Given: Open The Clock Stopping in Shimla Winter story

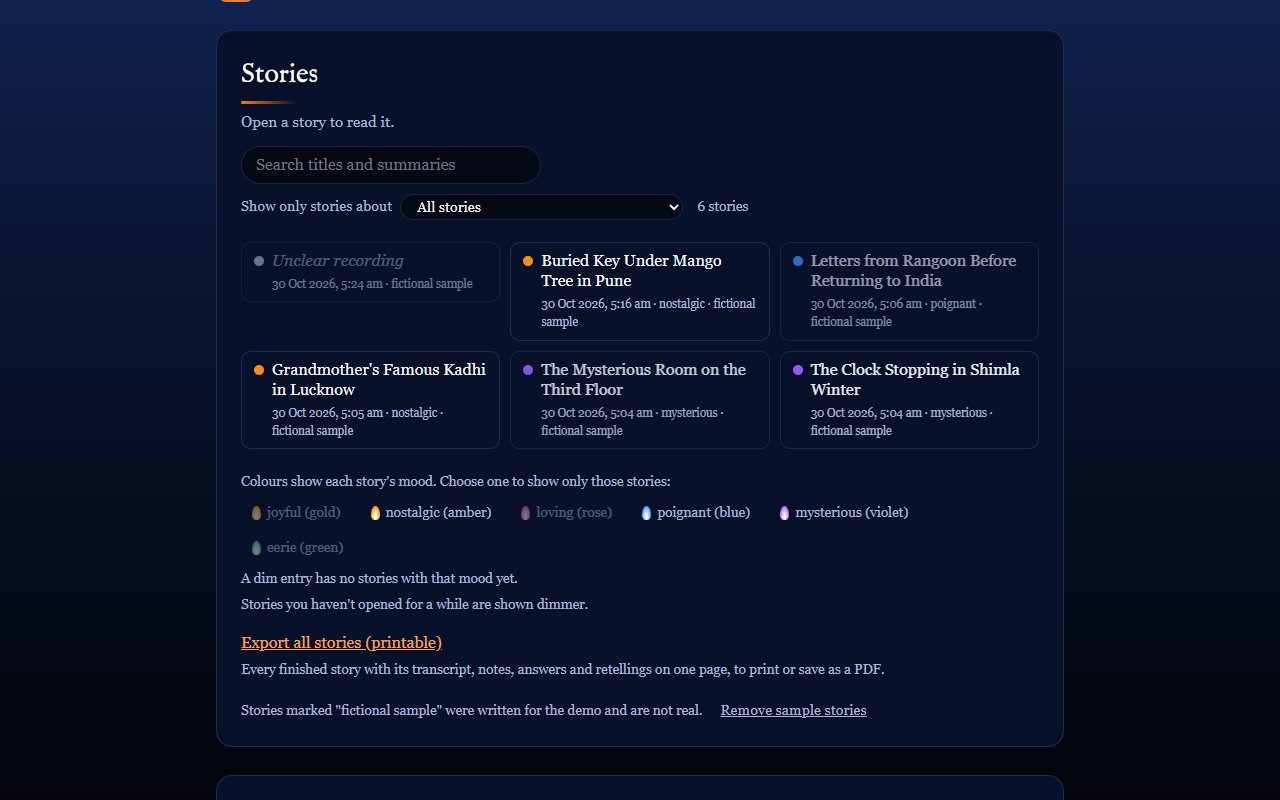Looking at the screenshot, I should pos(909,400).
